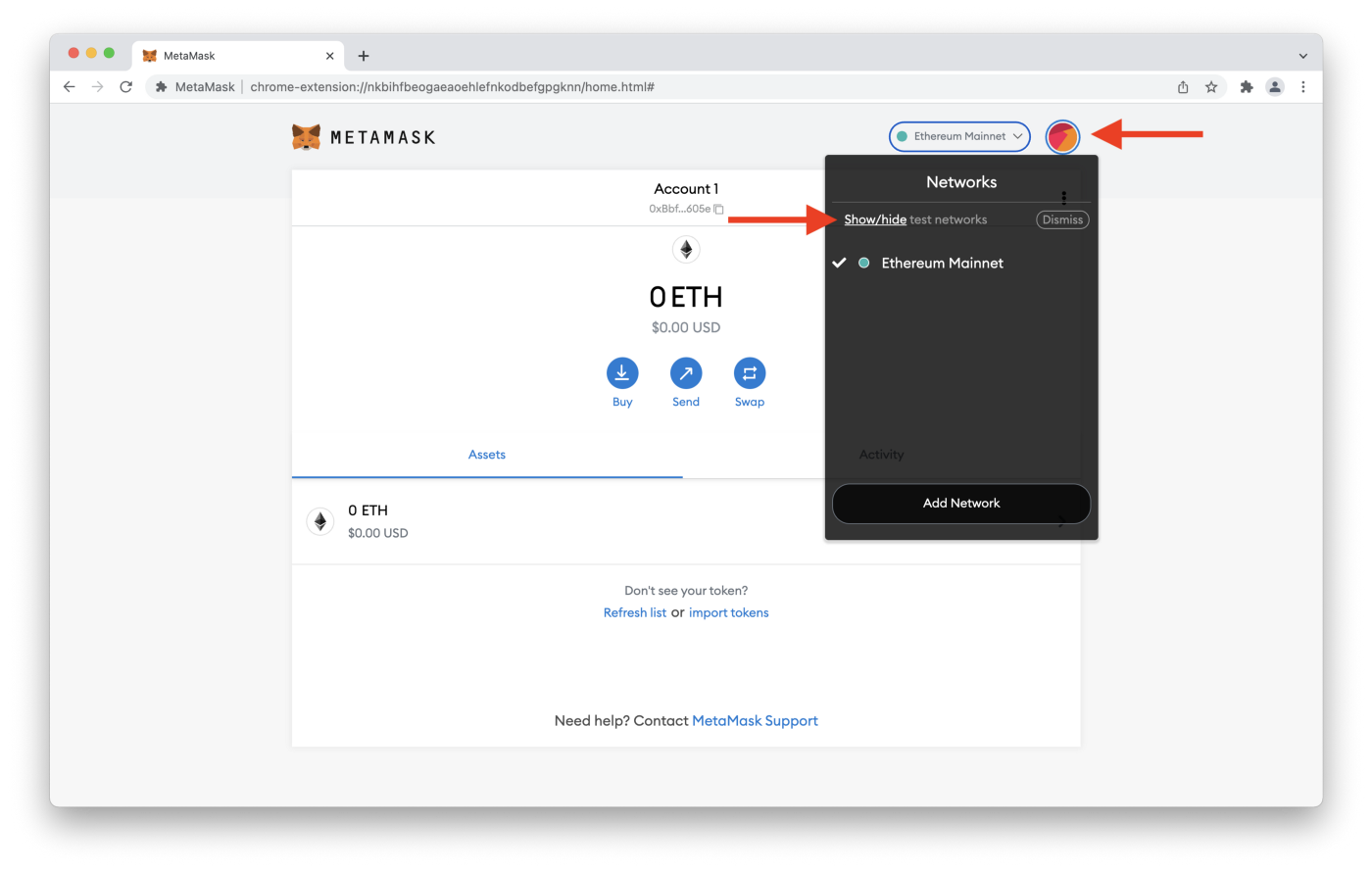Open a new browser tab
The height and width of the screenshot is (872, 1372).
364,56
